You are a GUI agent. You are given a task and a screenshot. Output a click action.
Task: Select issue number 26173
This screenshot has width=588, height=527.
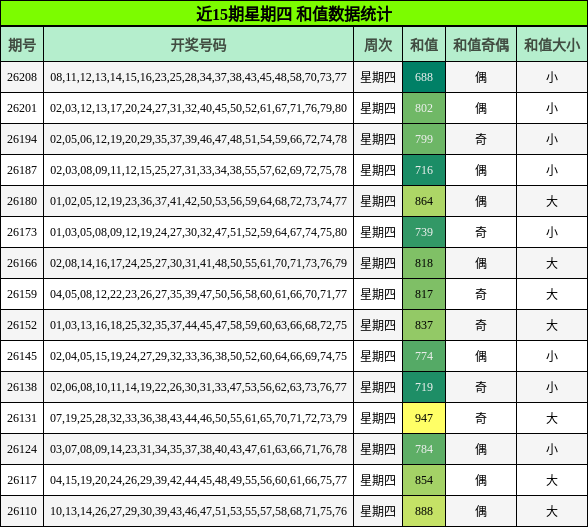click(x=22, y=232)
